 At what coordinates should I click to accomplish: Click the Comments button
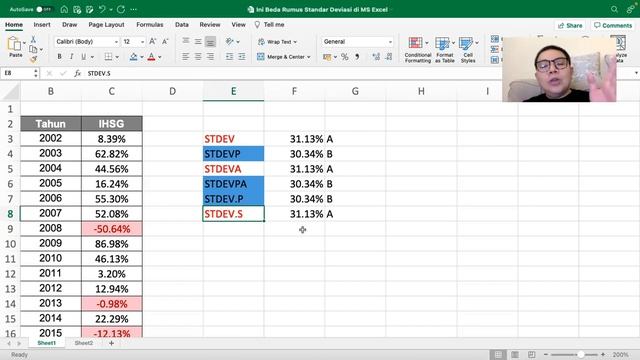coord(613,25)
